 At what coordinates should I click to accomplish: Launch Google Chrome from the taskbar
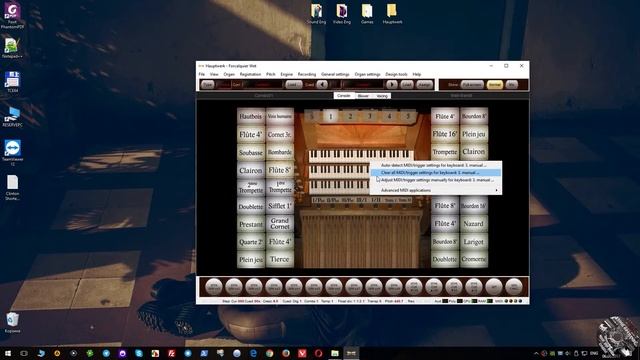(x=269, y=353)
